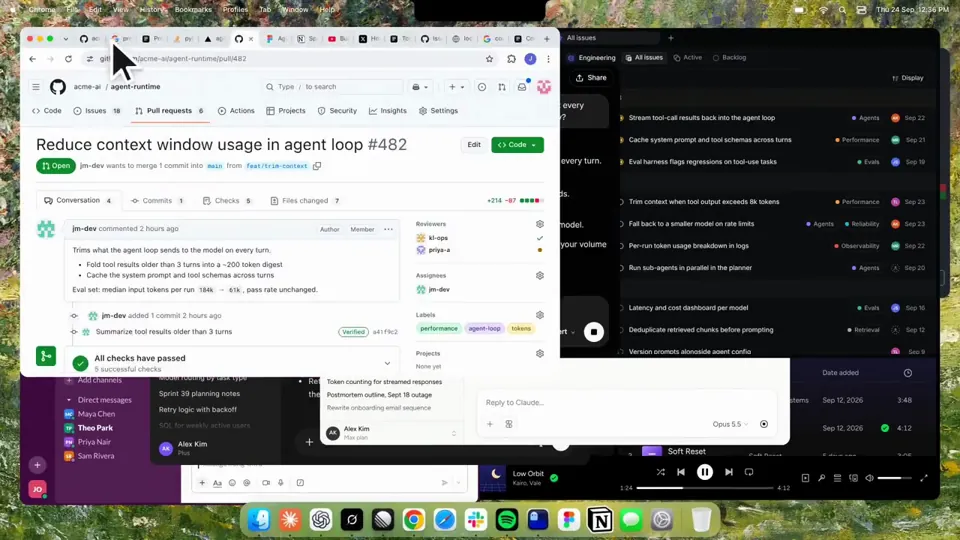Image resolution: width=960 pixels, height=540 pixels.
Task: Select Active filter in Linear window
Action: (688, 58)
